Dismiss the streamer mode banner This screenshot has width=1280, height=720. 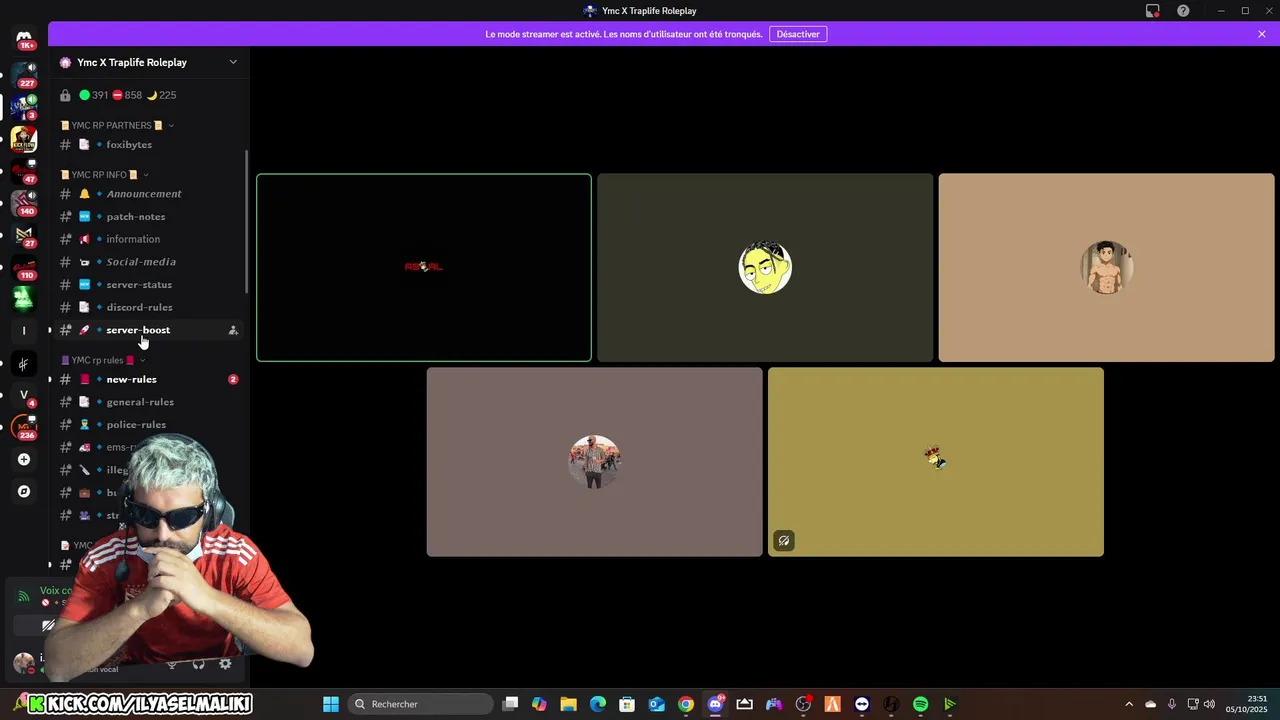(x=1262, y=34)
